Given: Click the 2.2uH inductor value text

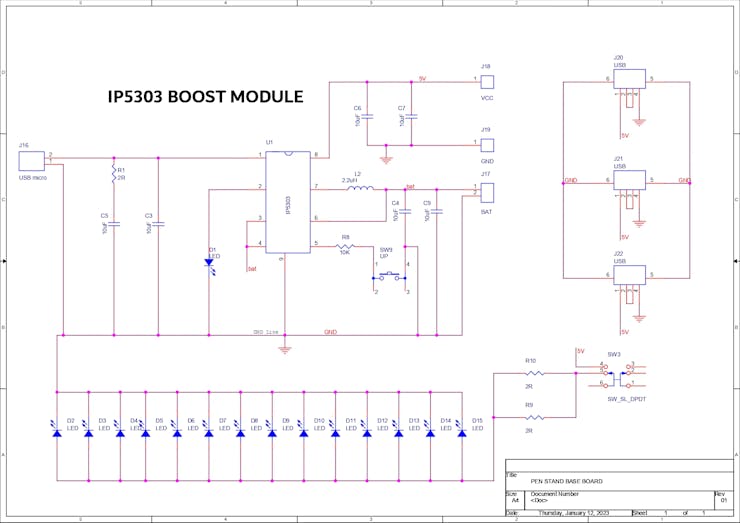Looking at the screenshot, I should (x=350, y=180).
